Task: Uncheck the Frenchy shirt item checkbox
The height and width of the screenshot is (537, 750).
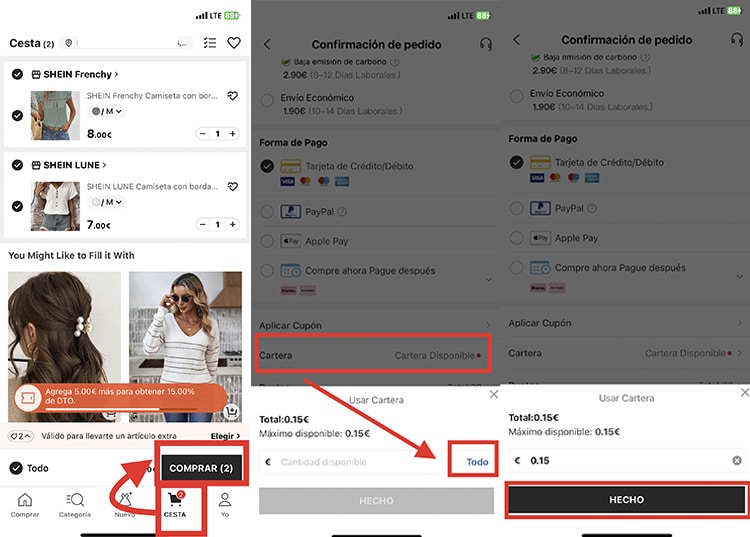Action: point(17,116)
